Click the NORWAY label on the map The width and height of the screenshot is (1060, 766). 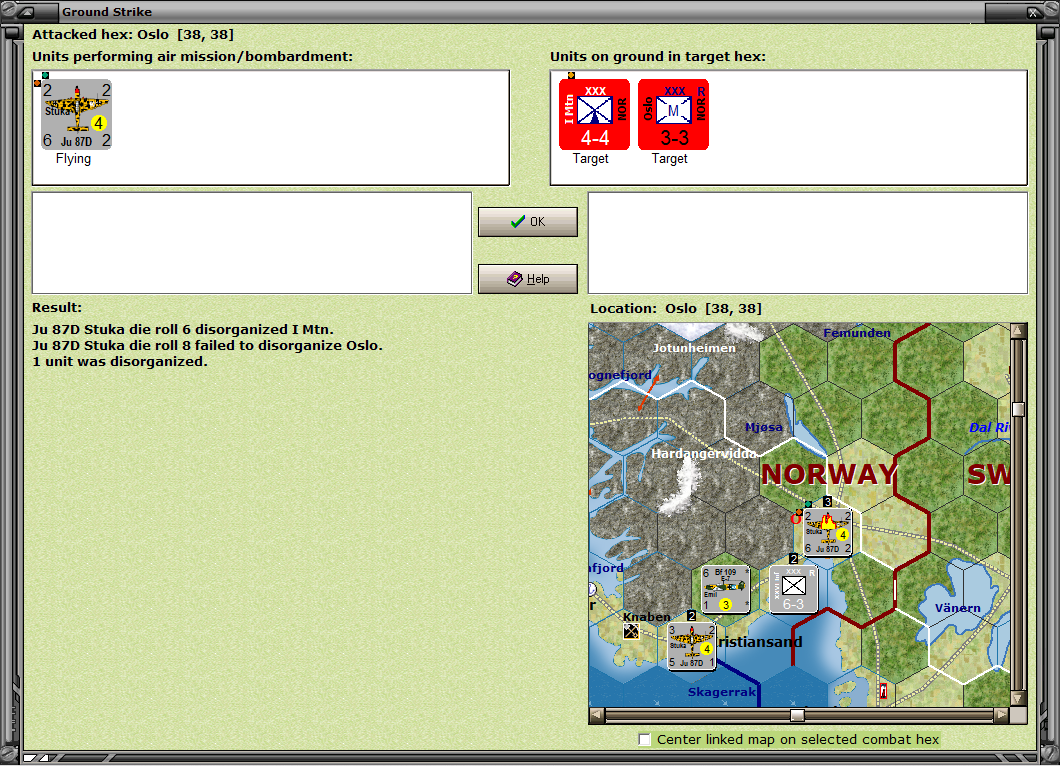[x=829, y=474]
